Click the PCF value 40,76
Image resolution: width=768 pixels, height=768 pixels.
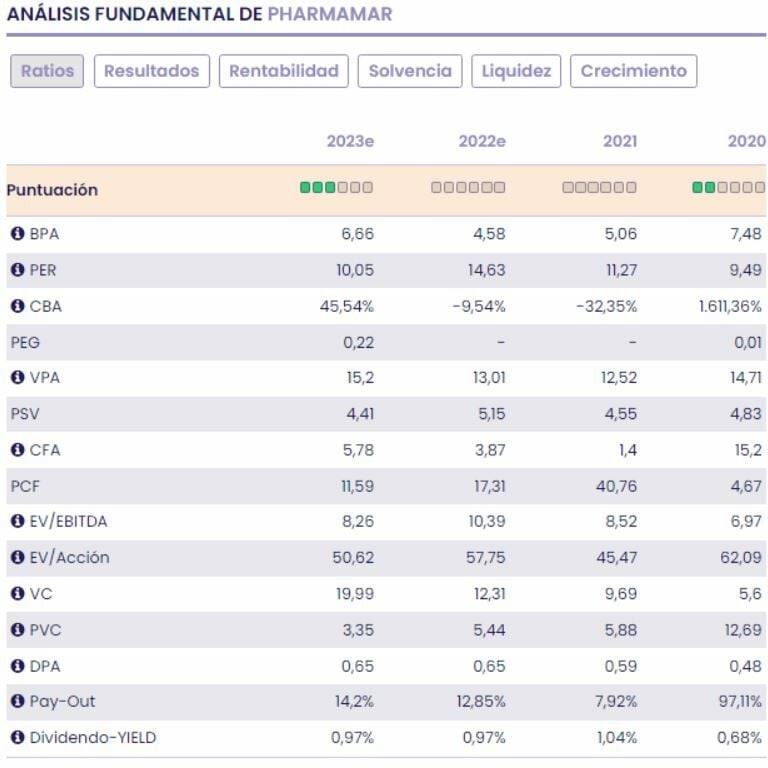(x=617, y=486)
